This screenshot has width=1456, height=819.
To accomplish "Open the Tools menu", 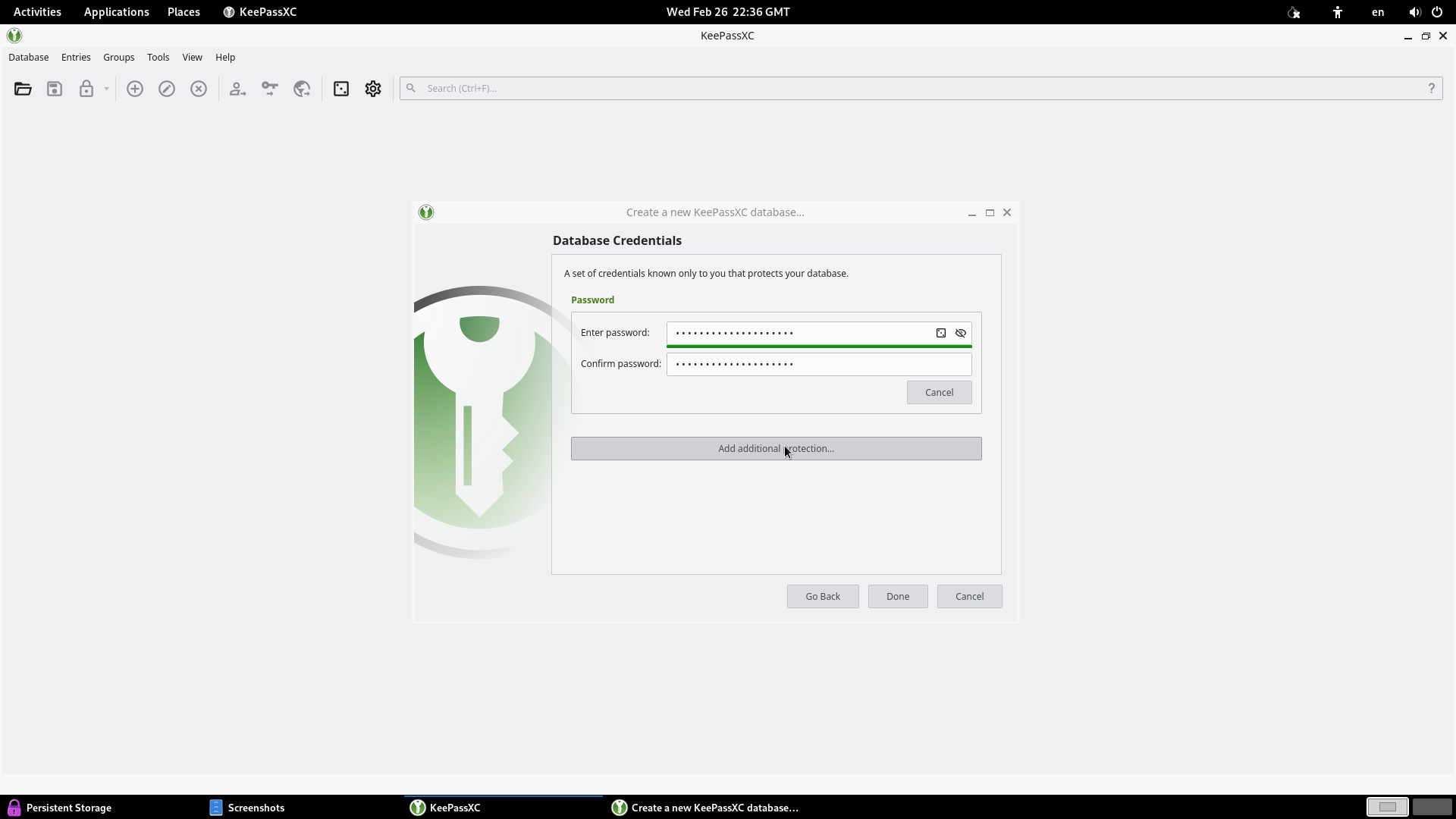I will (x=158, y=57).
